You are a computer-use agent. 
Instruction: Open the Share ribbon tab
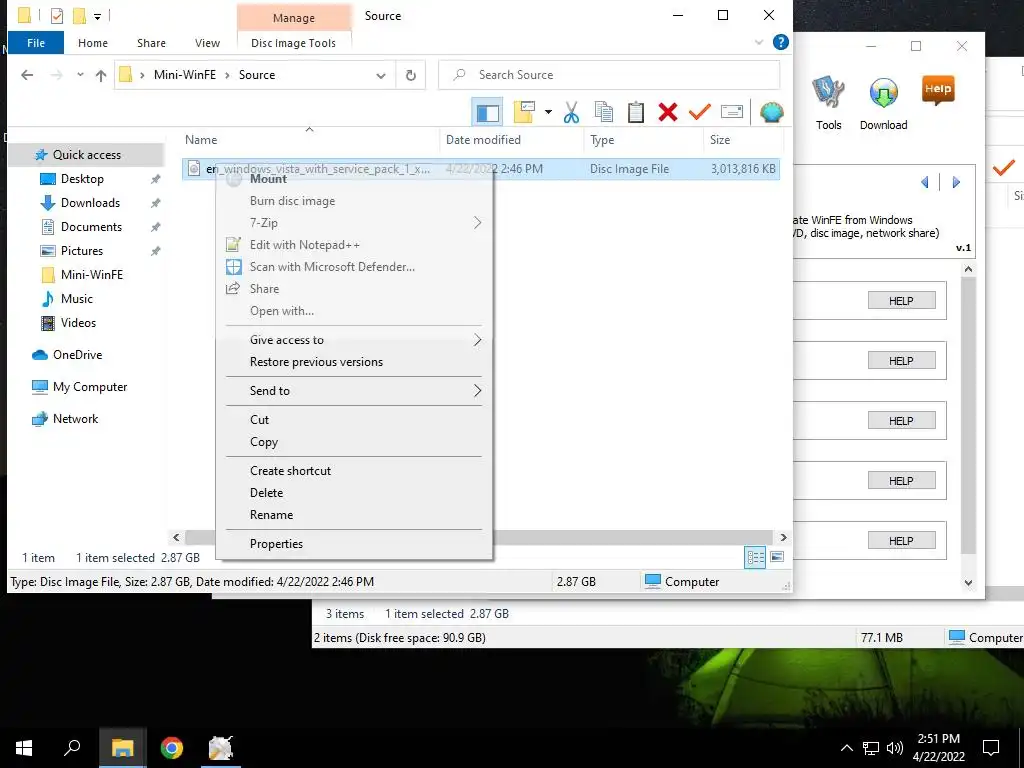[151, 43]
